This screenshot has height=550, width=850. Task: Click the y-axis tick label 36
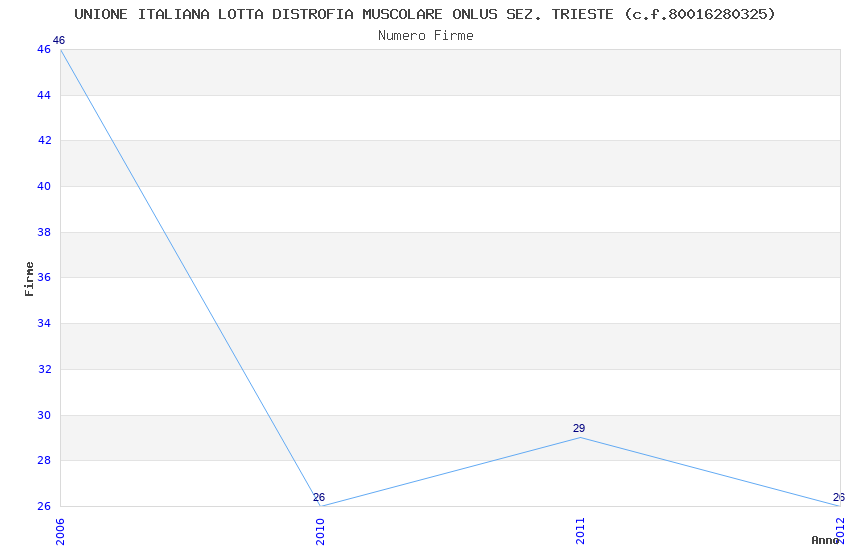coord(44,277)
